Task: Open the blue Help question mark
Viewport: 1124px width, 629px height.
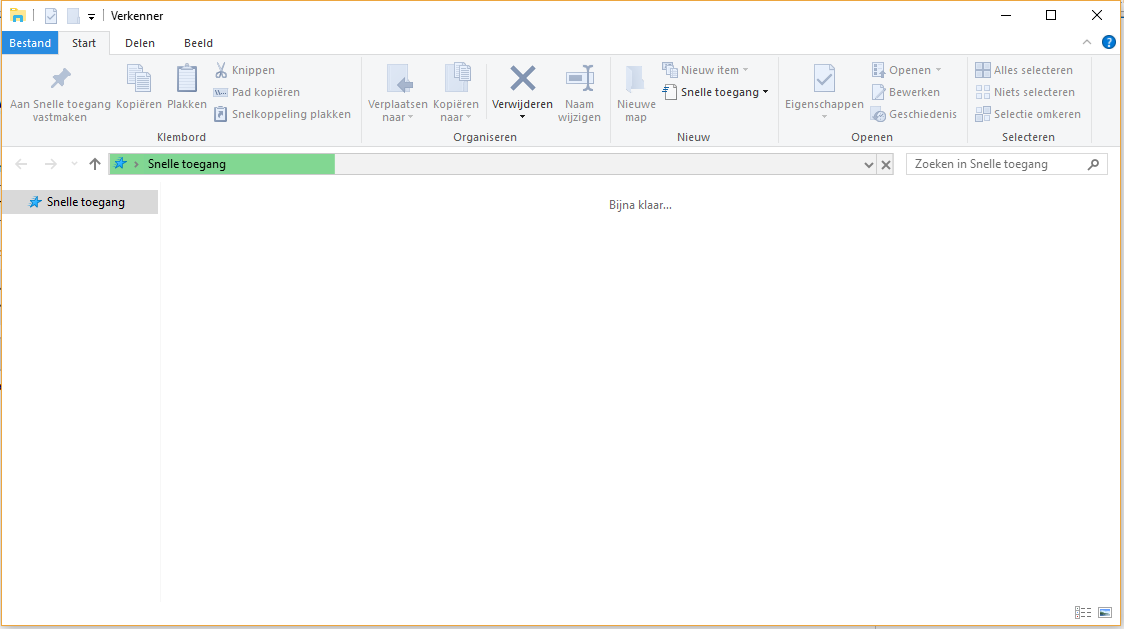Action: click(x=1109, y=42)
